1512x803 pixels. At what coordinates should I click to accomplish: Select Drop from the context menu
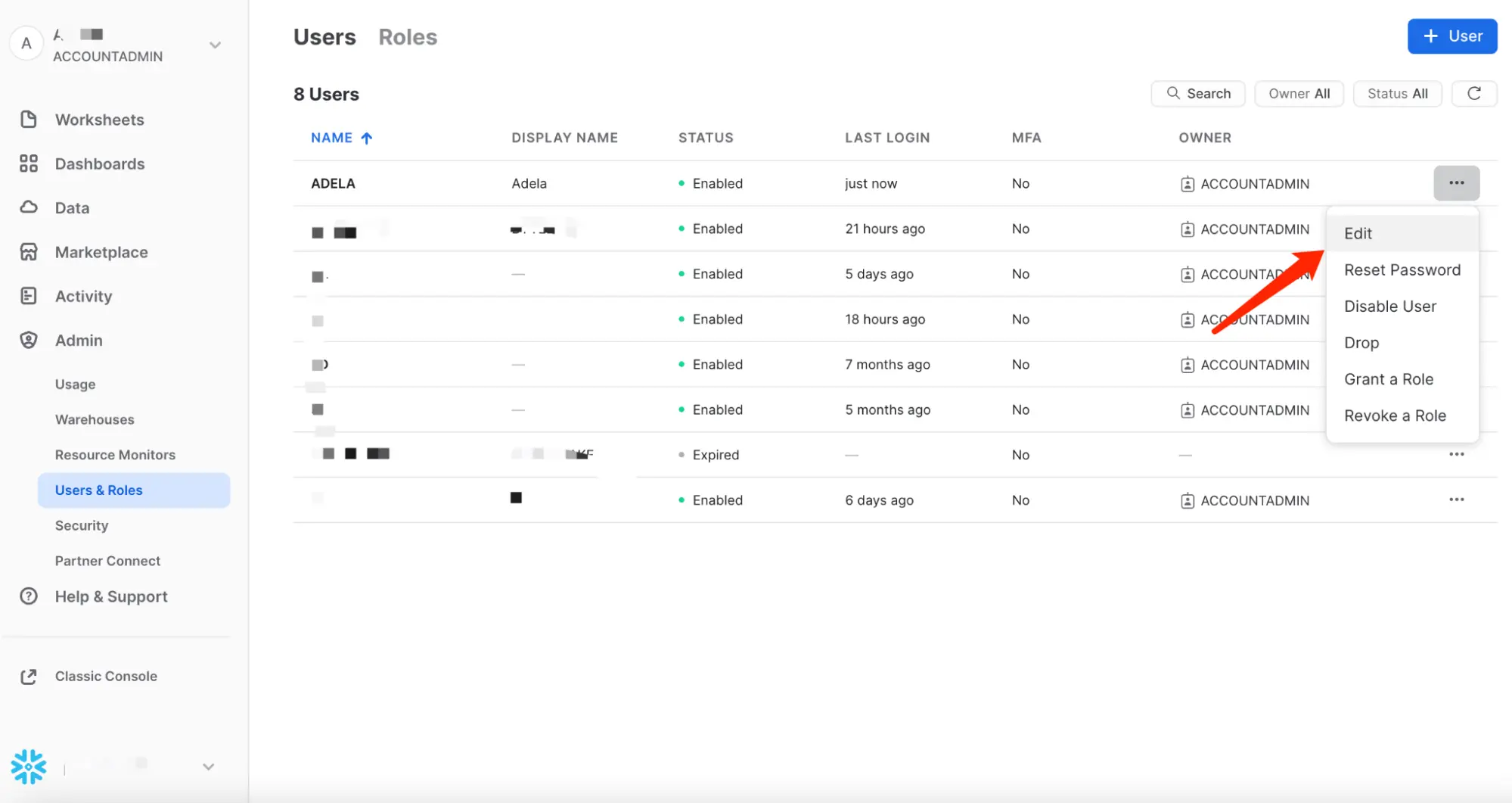(x=1402, y=342)
